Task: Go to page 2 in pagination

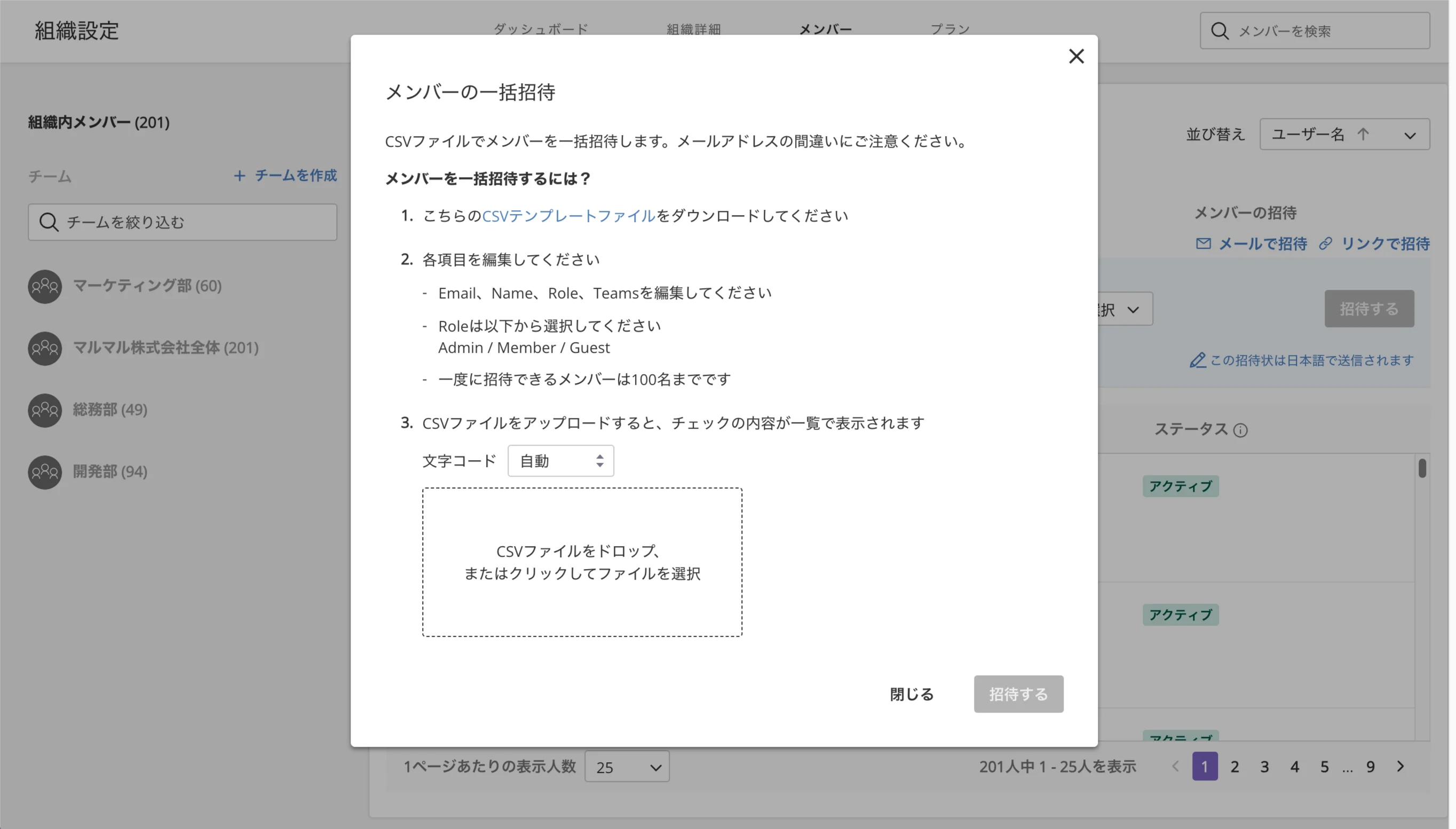Action: (x=1235, y=767)
